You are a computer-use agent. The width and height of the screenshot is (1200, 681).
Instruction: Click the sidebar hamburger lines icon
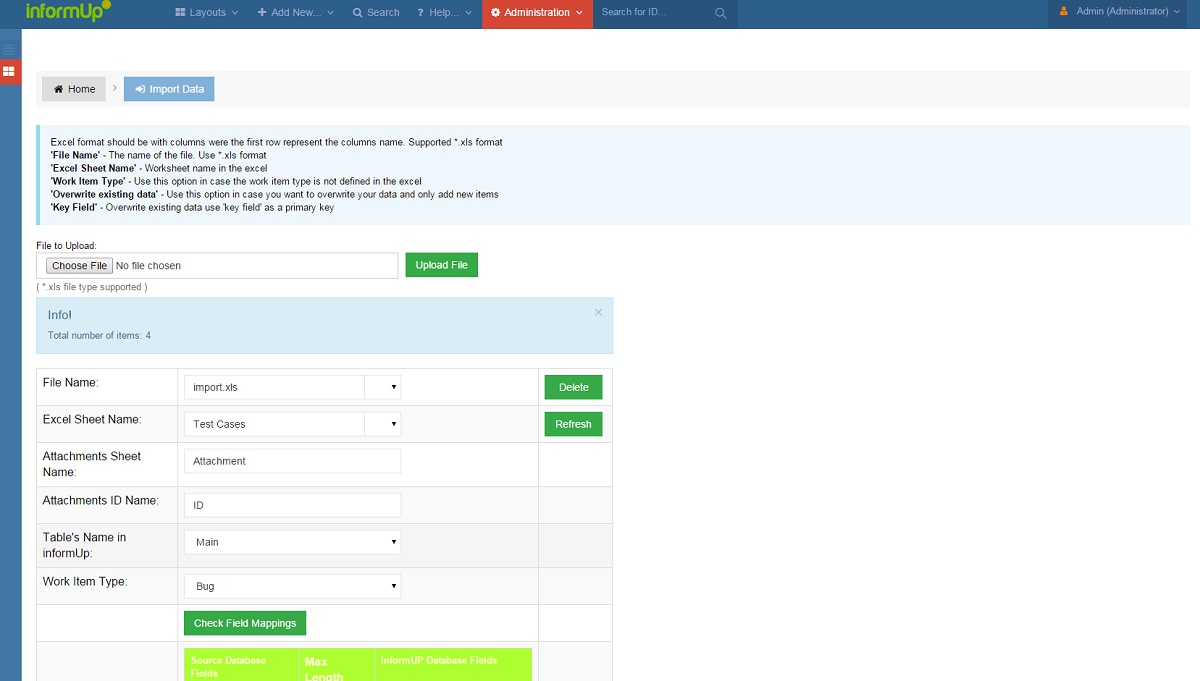click(9, 48)
